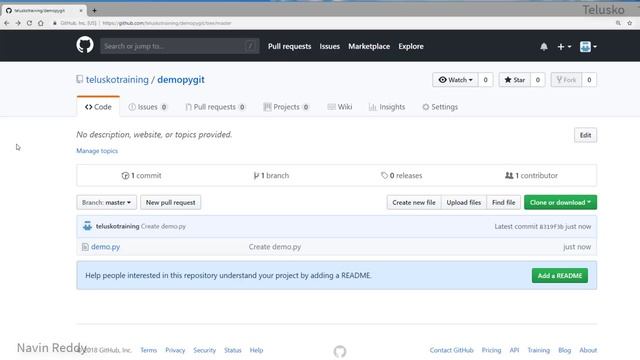
Task: Open the Training footer link
Action: [x=538, y=350]
